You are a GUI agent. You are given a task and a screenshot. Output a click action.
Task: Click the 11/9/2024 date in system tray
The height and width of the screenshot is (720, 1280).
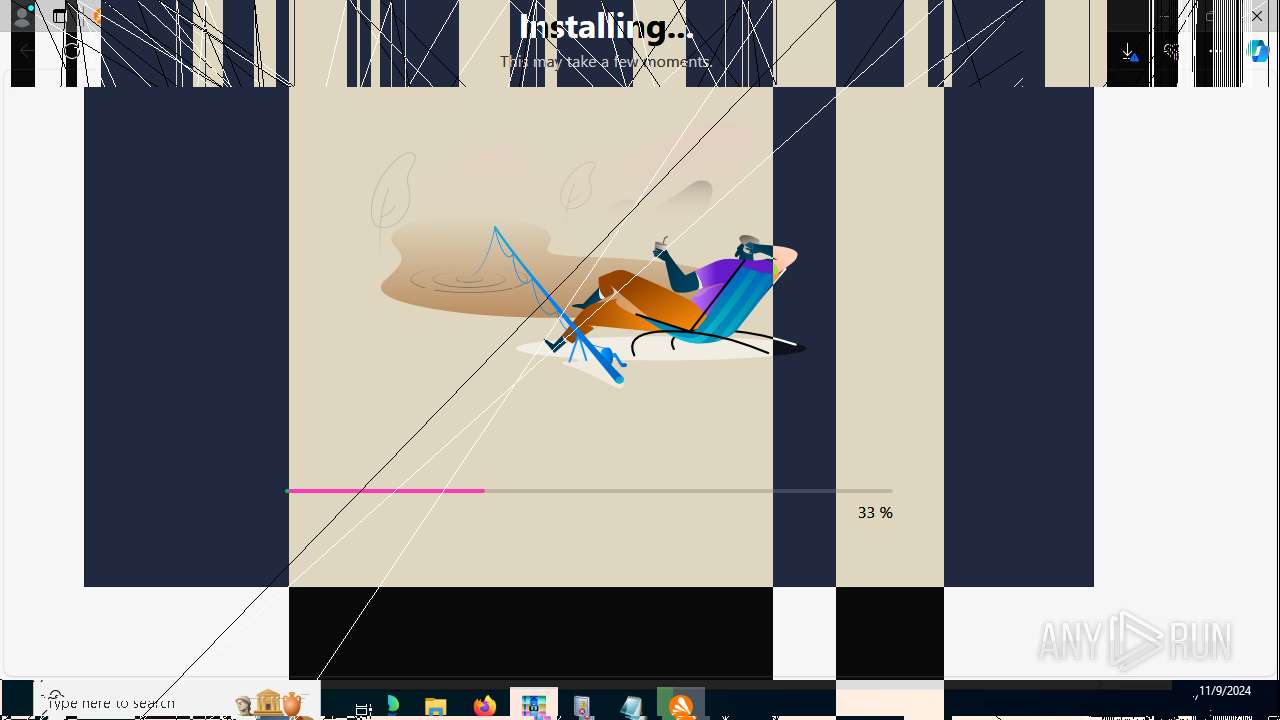(x=1225, y=691)
